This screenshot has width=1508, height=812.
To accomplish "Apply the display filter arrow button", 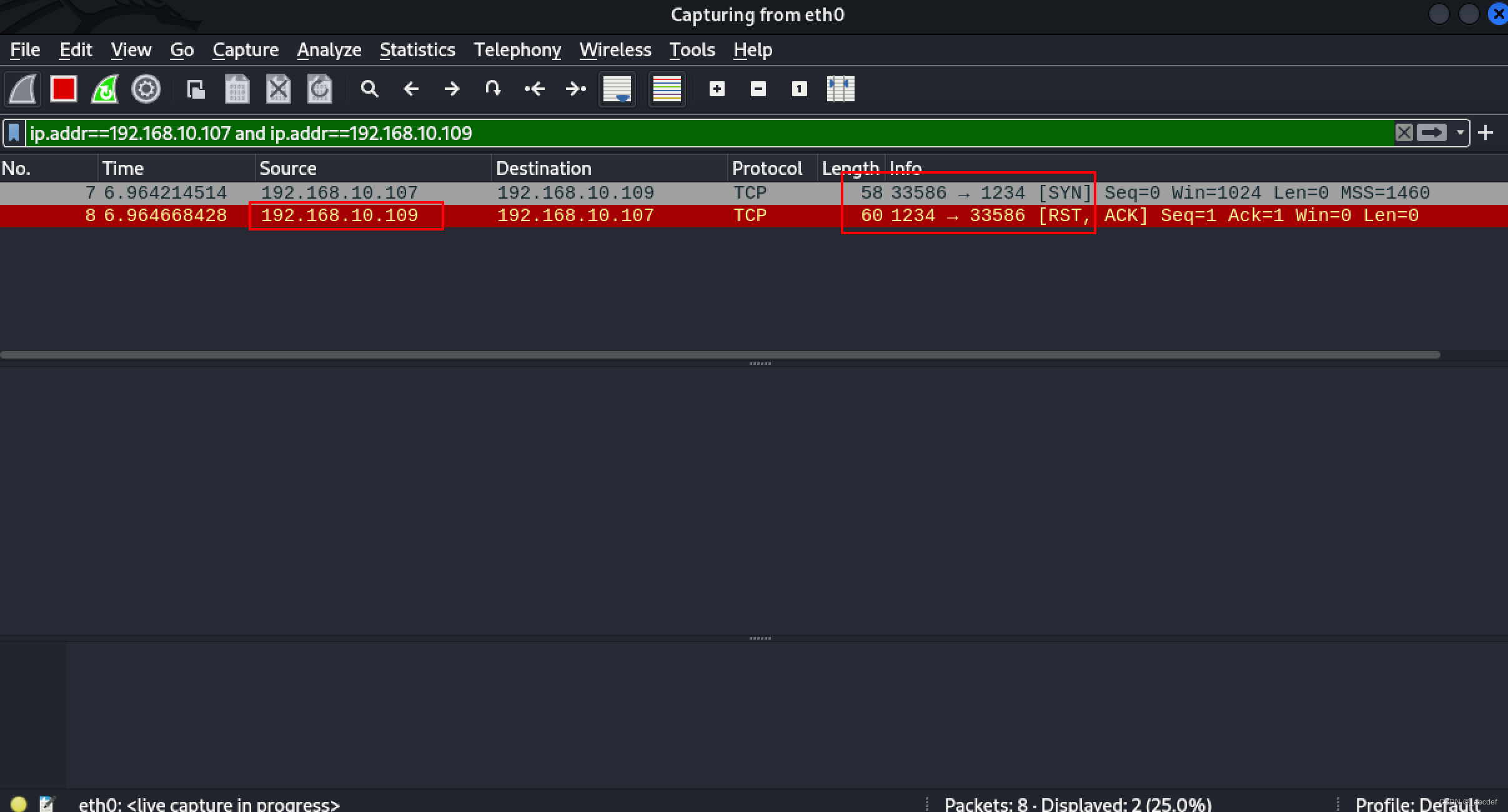I will pos(1431,133).
